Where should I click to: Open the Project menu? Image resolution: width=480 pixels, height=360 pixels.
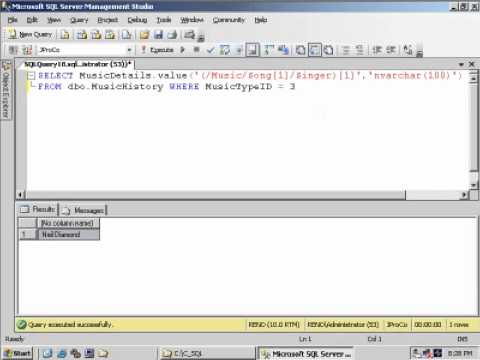(107, 20)
